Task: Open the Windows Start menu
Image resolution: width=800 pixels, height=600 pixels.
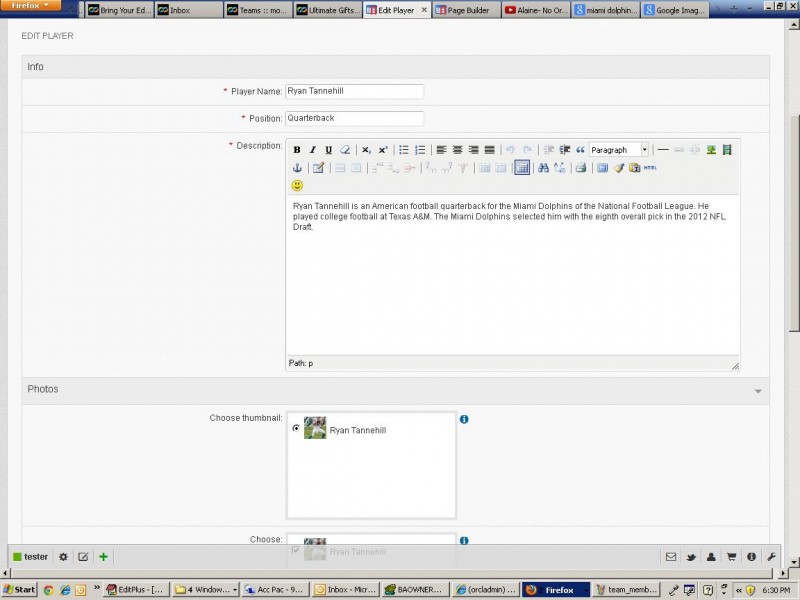Action: pyautogui.click(x=19, y=590)
